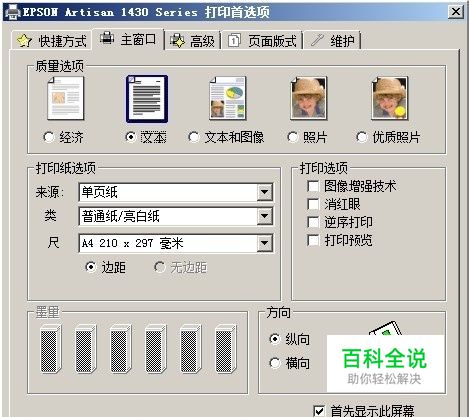Enable the 打印预览 checkbox

[x=313, y=240]
